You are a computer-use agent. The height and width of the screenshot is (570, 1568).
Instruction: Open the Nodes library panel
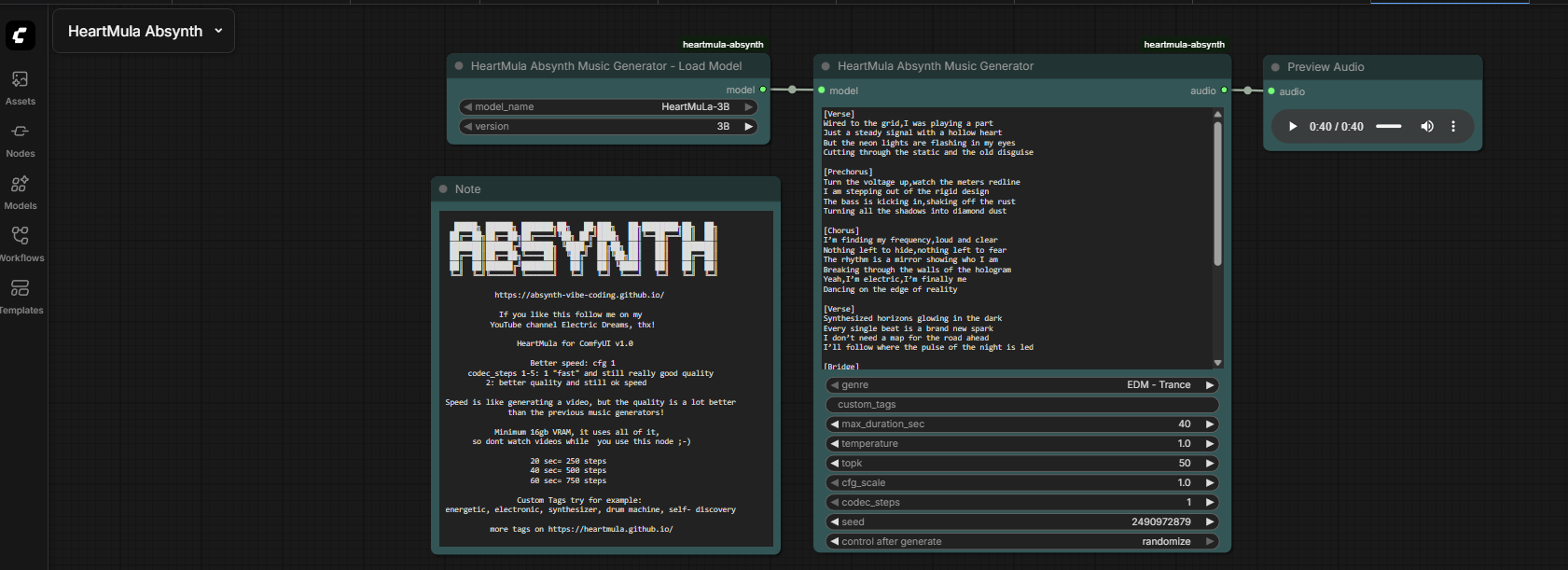click(x=21, y=140)
